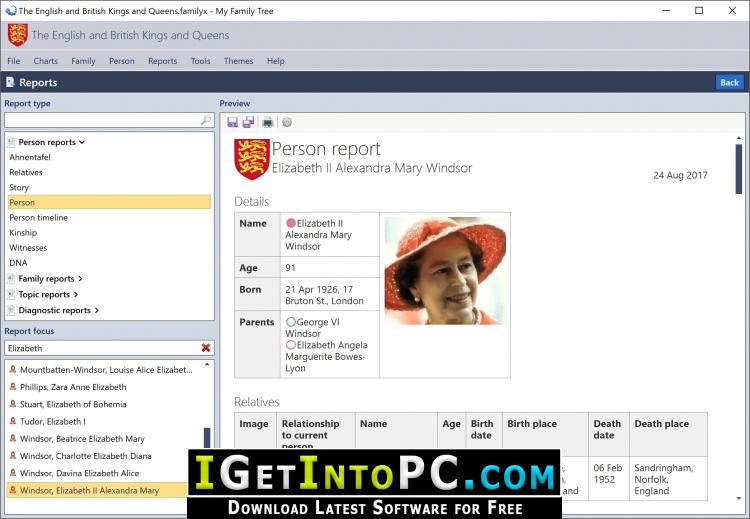The image size is (750, 519).
Task: Open the Tools menu
Action: [200, 61]
